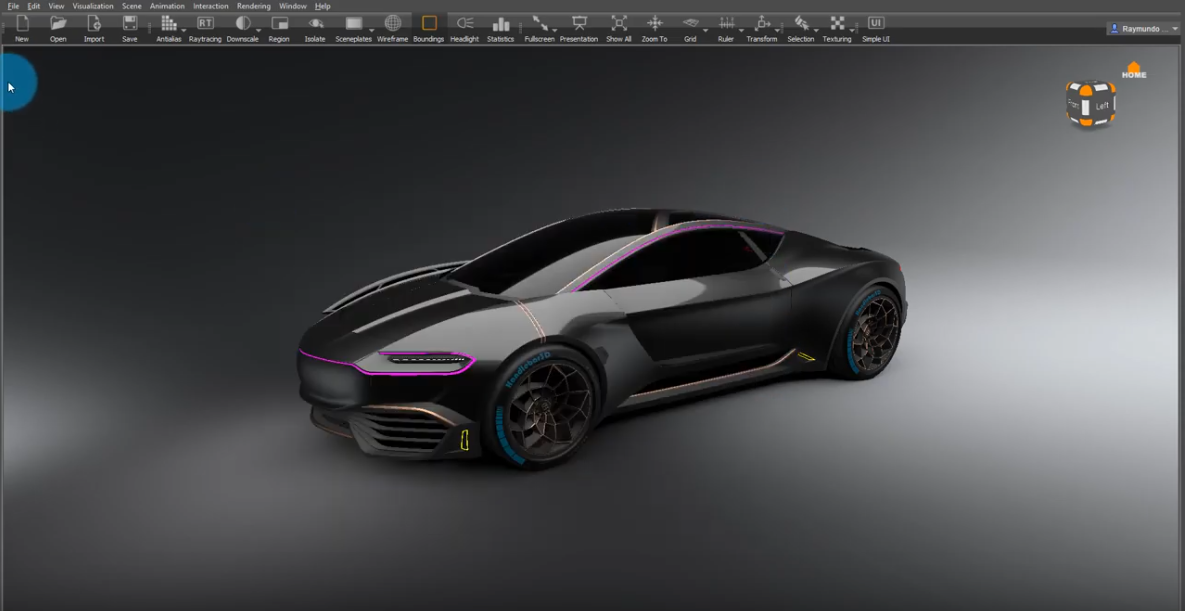Expand the Transform dropdown arrow
This screenshot has width=1185, height=611.
778,31
